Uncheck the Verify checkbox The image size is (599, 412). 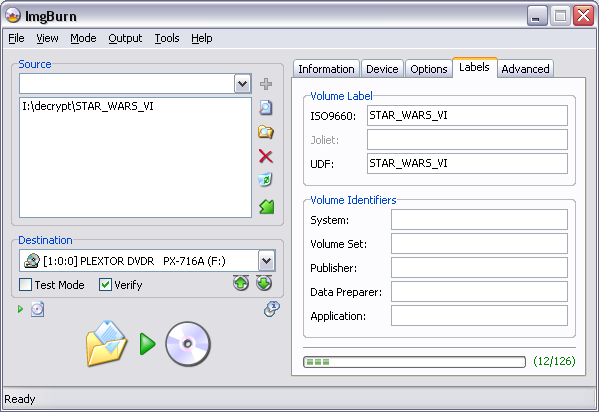105,285
